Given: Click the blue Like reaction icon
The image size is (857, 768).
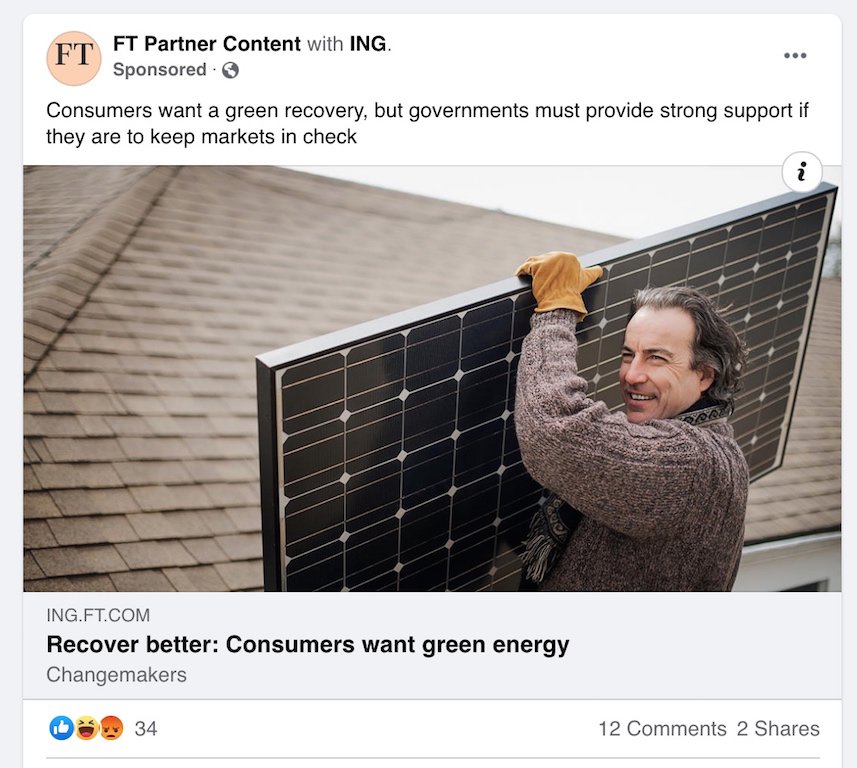Looking at the screenshot, I should (x=62, y=728).
